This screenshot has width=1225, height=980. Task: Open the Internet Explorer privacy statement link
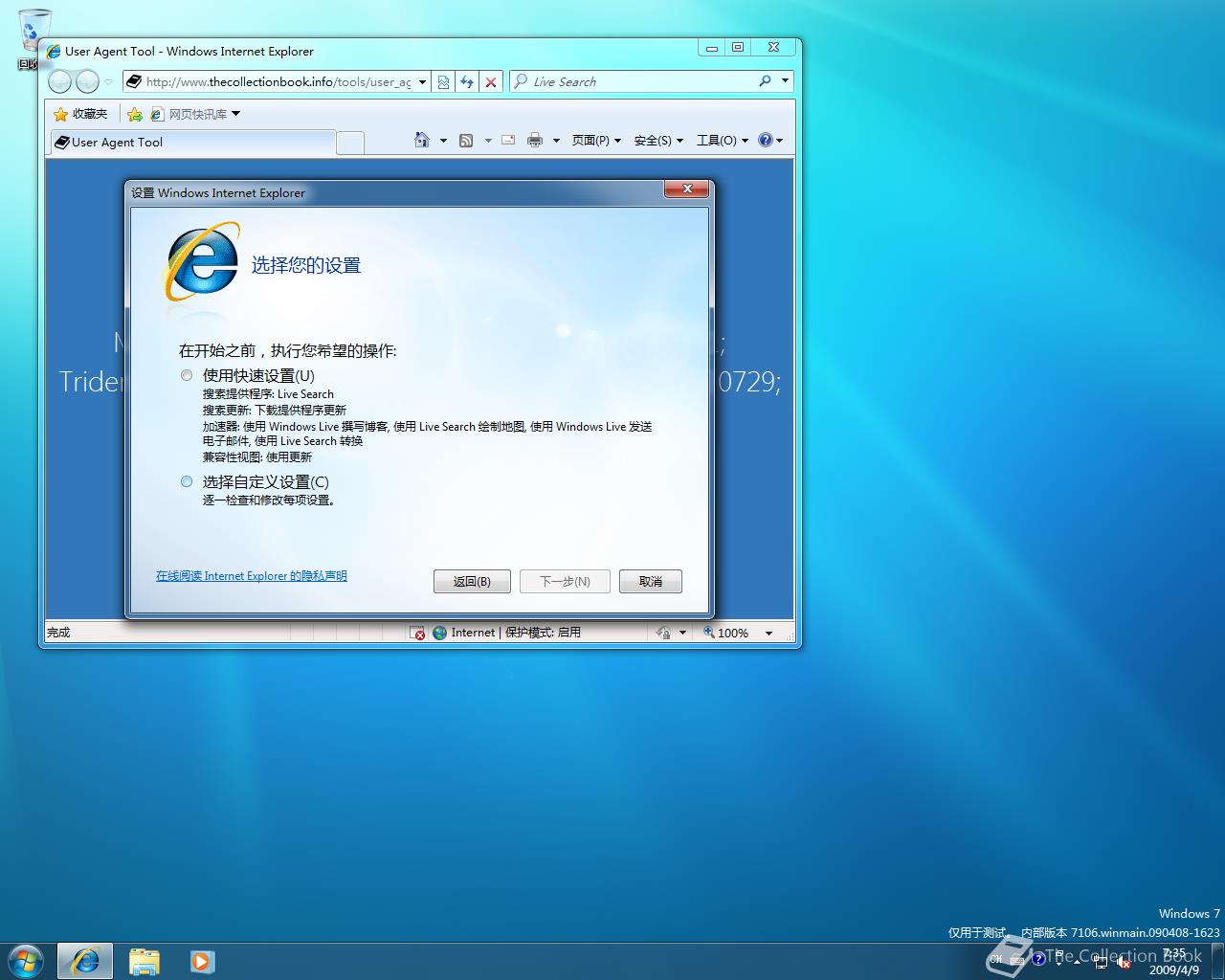point(252,576)
